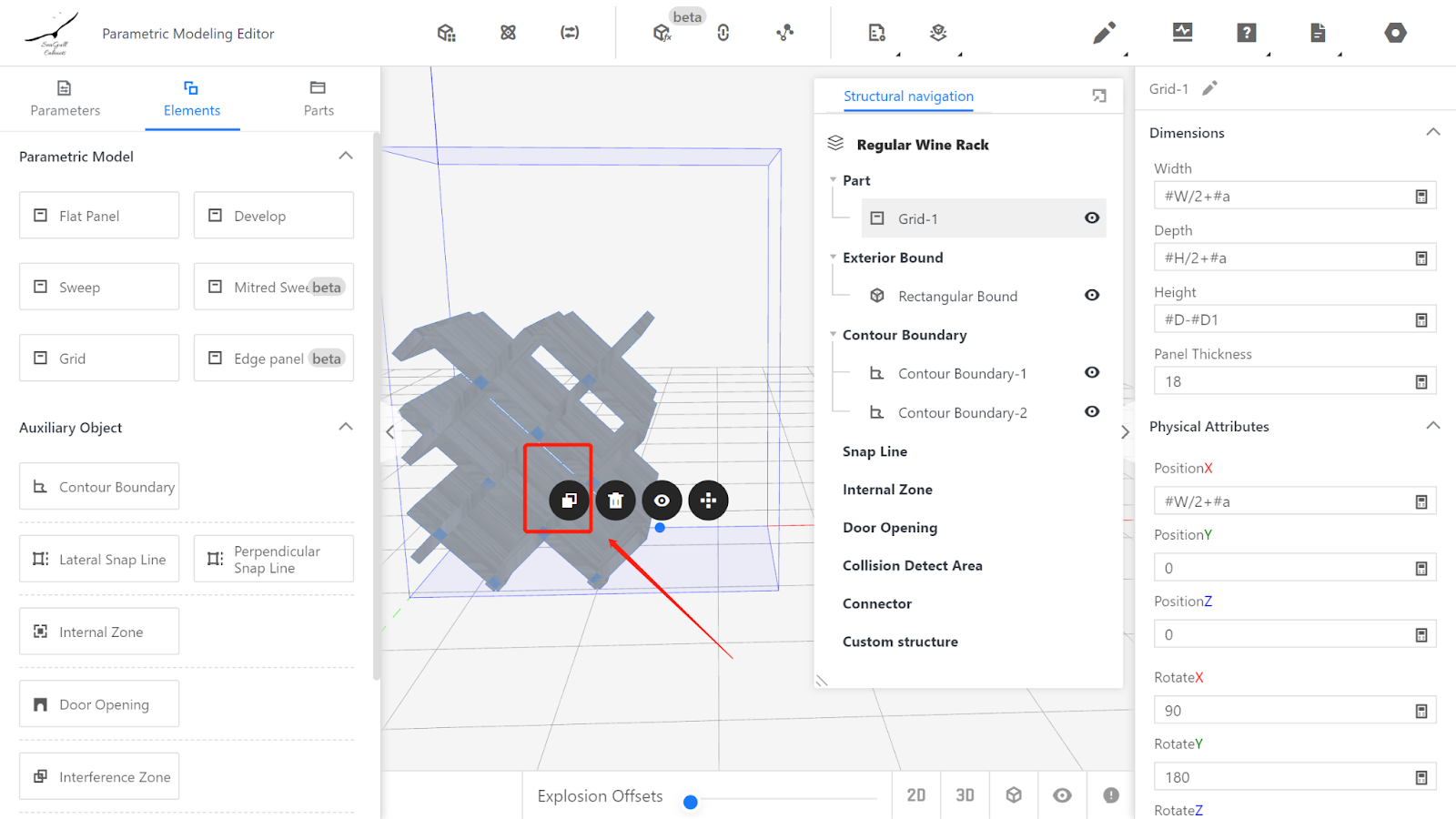
Task: Click the trash delete icon on model
Action: coord(615,500)
